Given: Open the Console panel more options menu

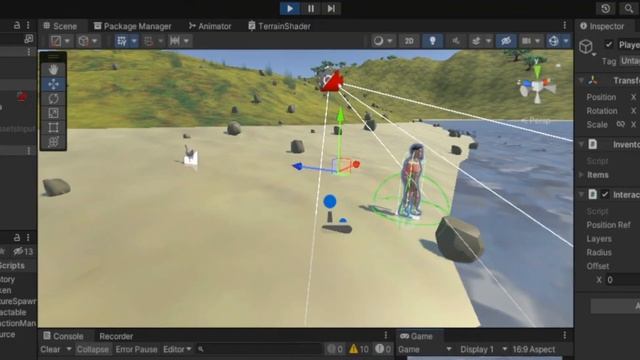Looking at the screenshot, I should (x=386, y=336).
